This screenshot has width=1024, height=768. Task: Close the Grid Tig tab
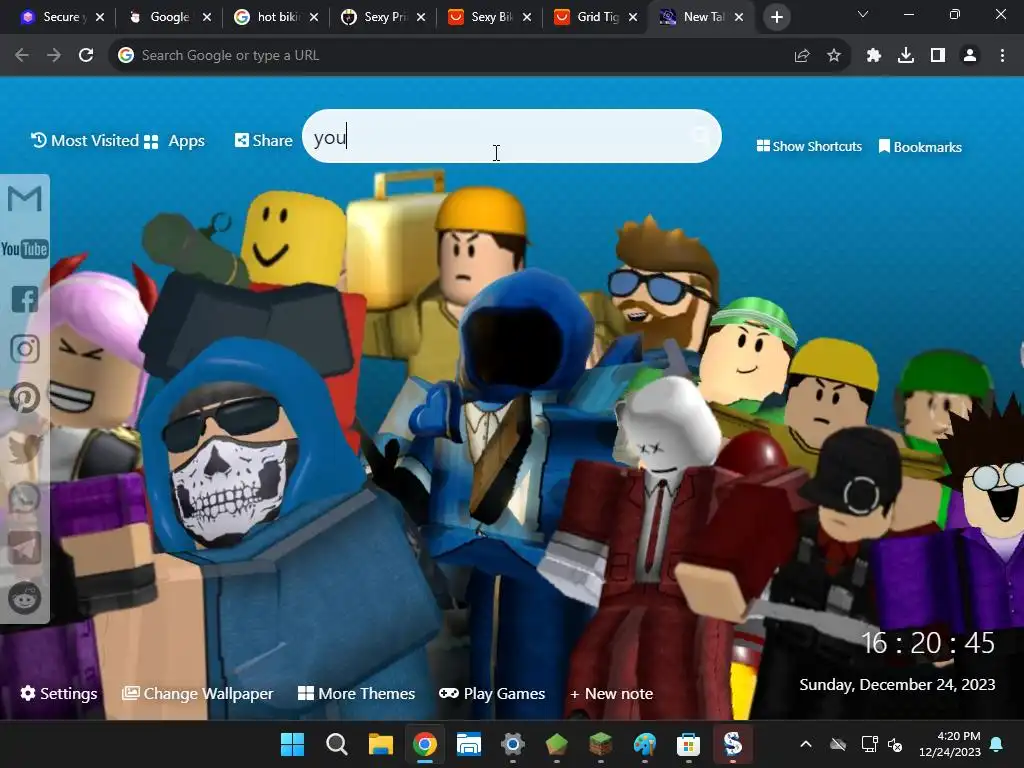click(x=633, y=17)
